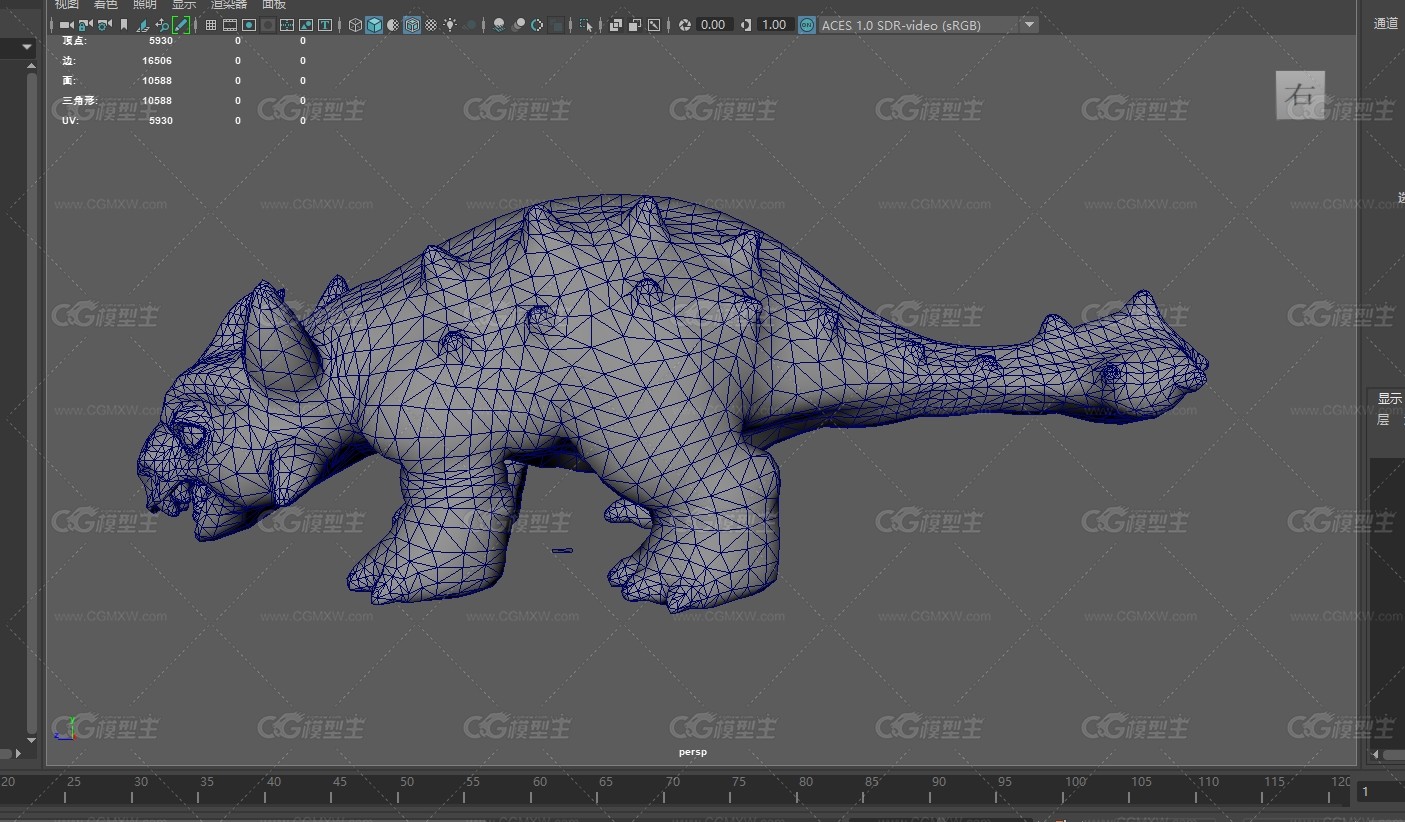1405x822 pixels.
Task: Open the ACES 1.0 SDR-video view transform dropdown
Action: pos(928,25)
